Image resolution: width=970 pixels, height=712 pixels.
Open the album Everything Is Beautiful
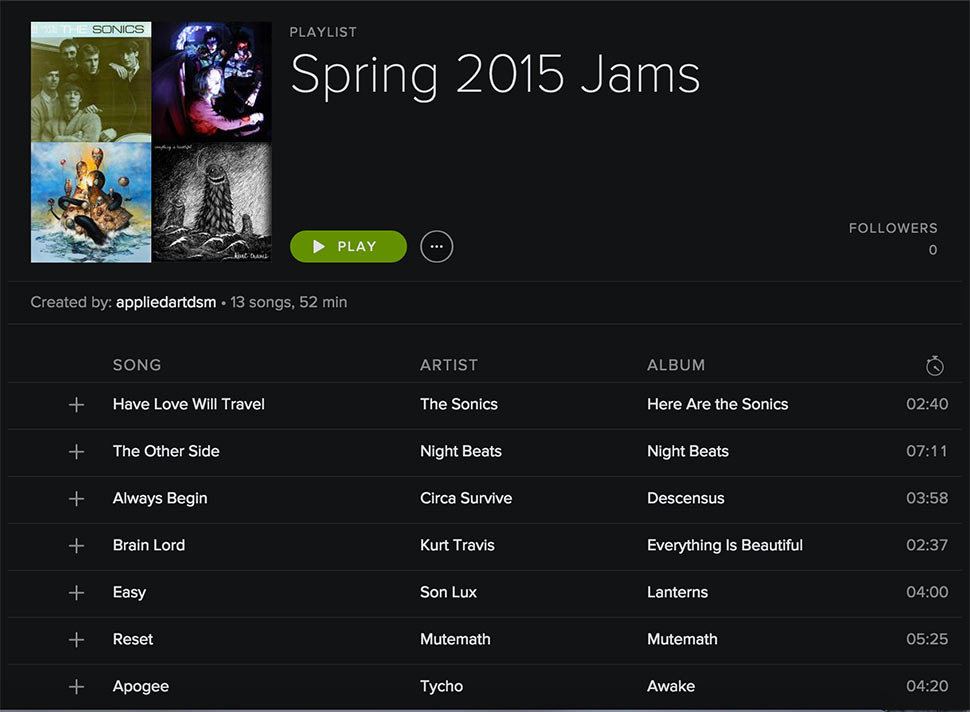(724, 545)
